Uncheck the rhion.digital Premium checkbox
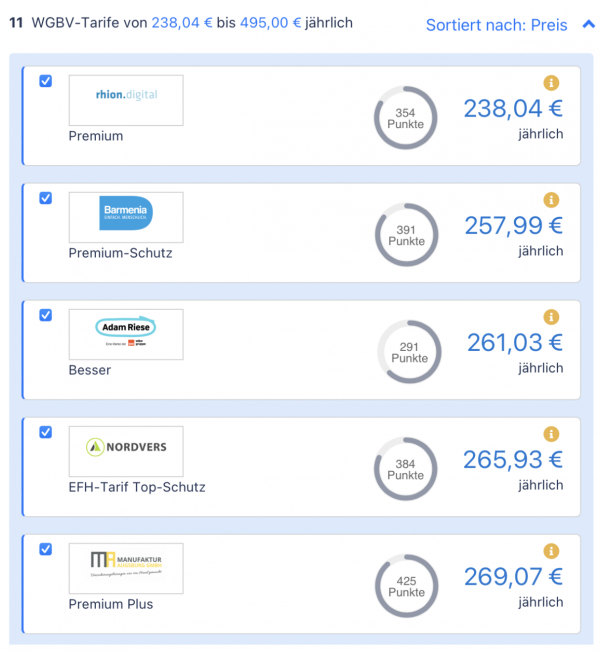This screenshot has width=600, height=651. [x=46, y=81]
